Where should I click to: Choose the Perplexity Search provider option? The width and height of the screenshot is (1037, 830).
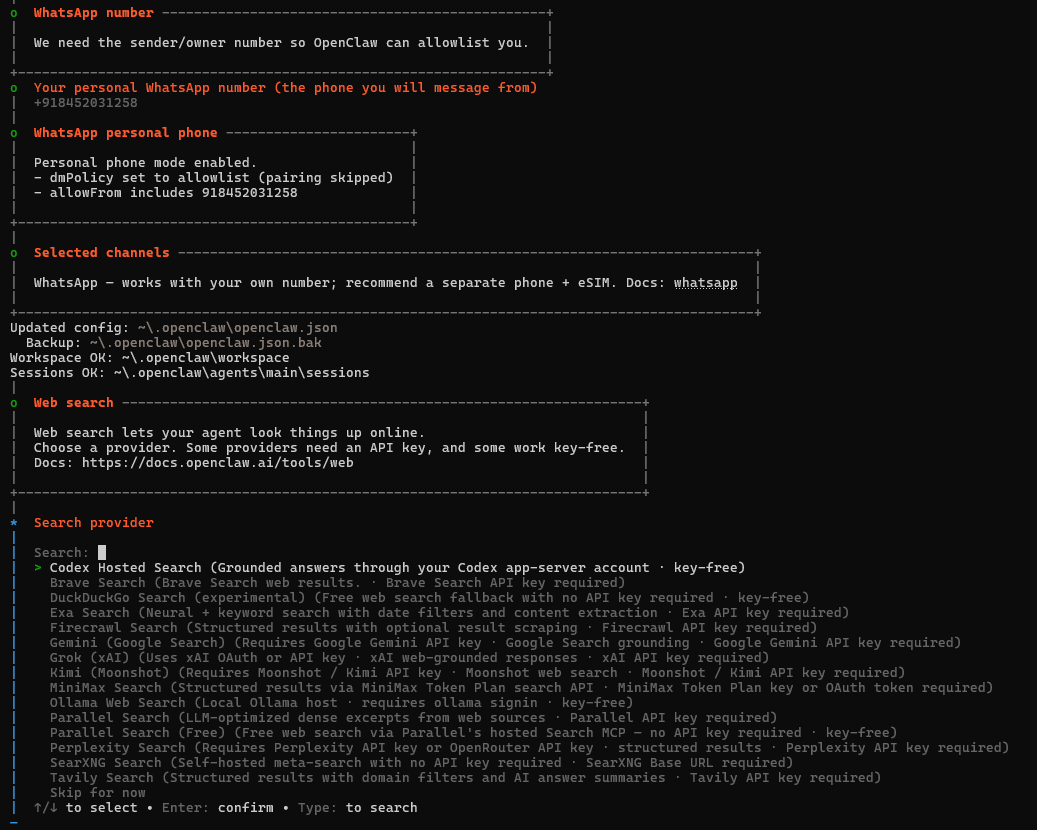(x=529, y=747)
